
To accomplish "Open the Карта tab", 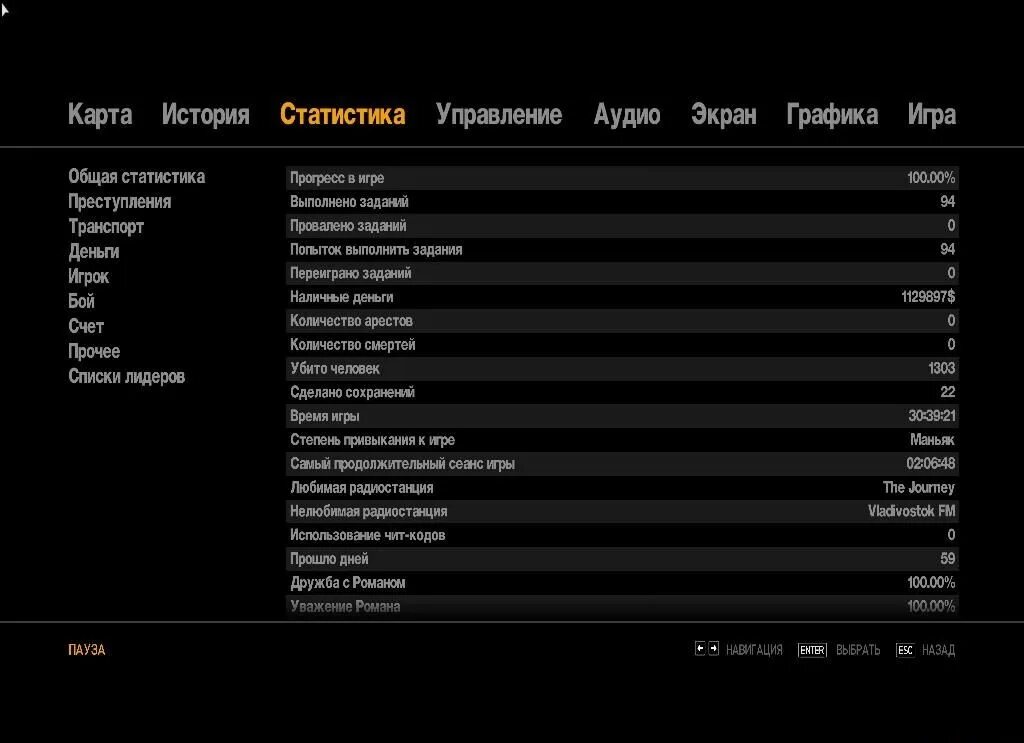I will click(100, 114).
